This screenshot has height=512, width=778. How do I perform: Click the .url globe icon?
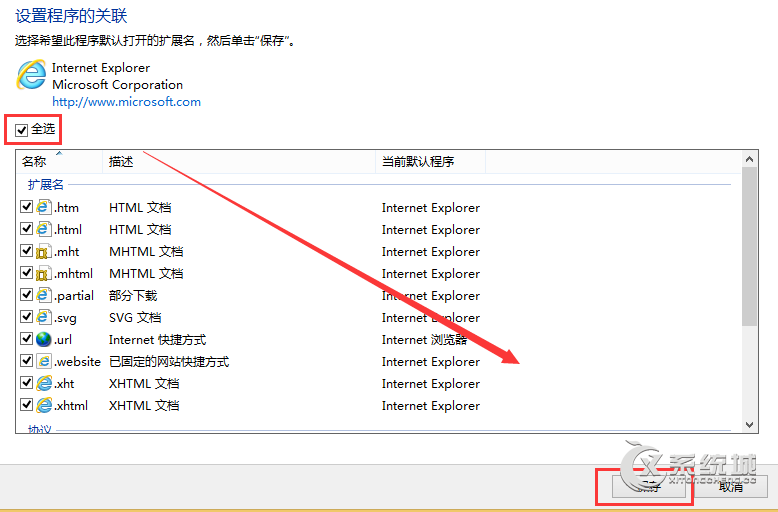pyautogui.click(x=44, y=339)
